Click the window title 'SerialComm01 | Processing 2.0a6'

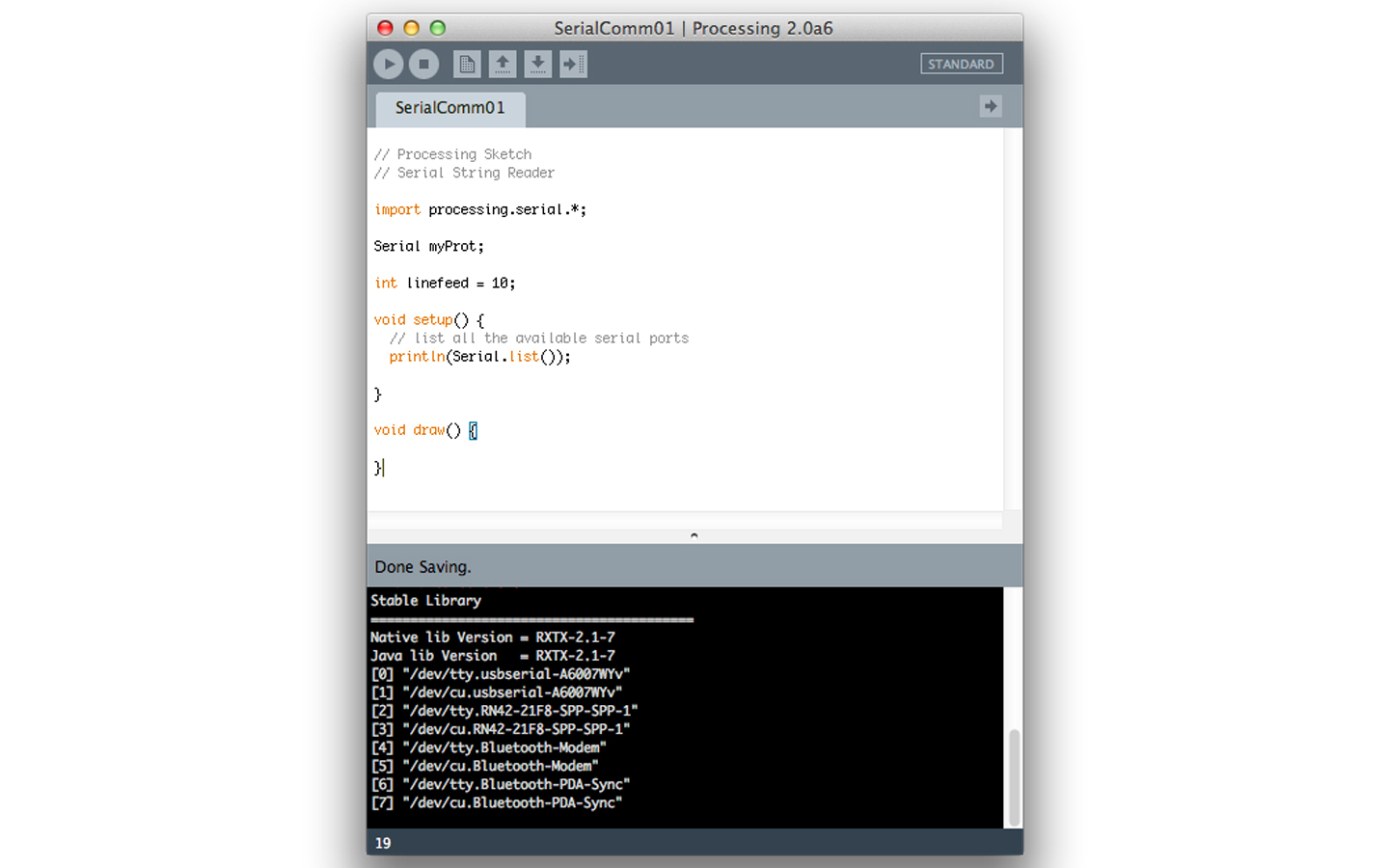click(x=694, y=28)
